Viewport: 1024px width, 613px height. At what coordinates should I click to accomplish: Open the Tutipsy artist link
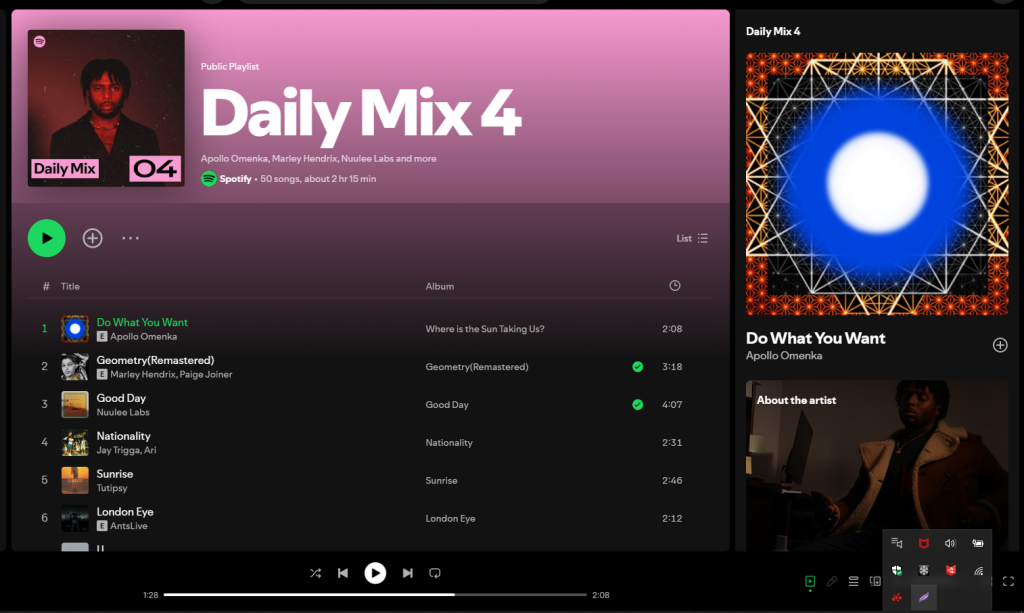pos(112,488)
